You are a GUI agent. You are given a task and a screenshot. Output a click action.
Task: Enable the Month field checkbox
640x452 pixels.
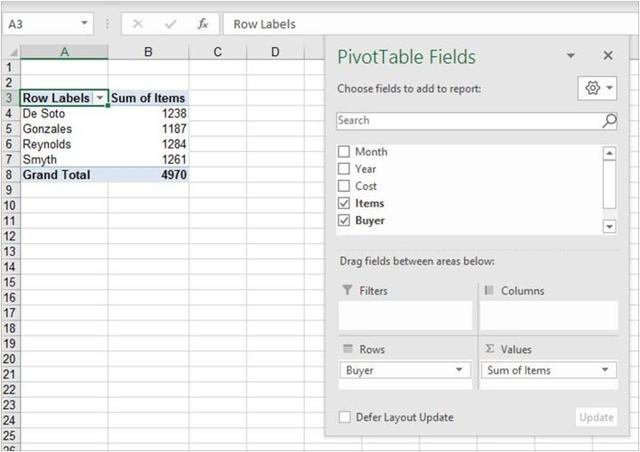tap(344, 152)
